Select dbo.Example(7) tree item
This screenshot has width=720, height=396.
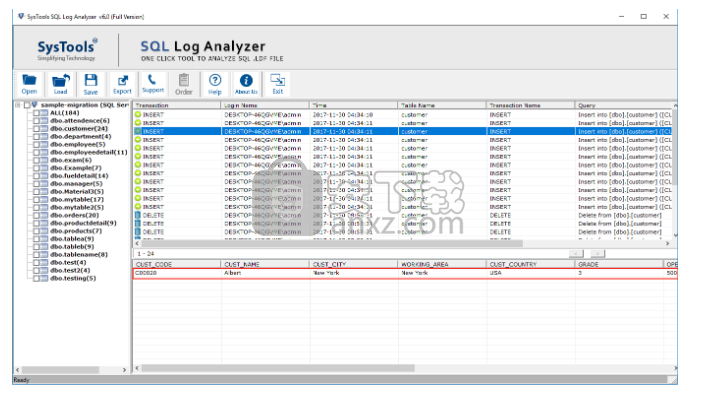click(x=76, y=168)
